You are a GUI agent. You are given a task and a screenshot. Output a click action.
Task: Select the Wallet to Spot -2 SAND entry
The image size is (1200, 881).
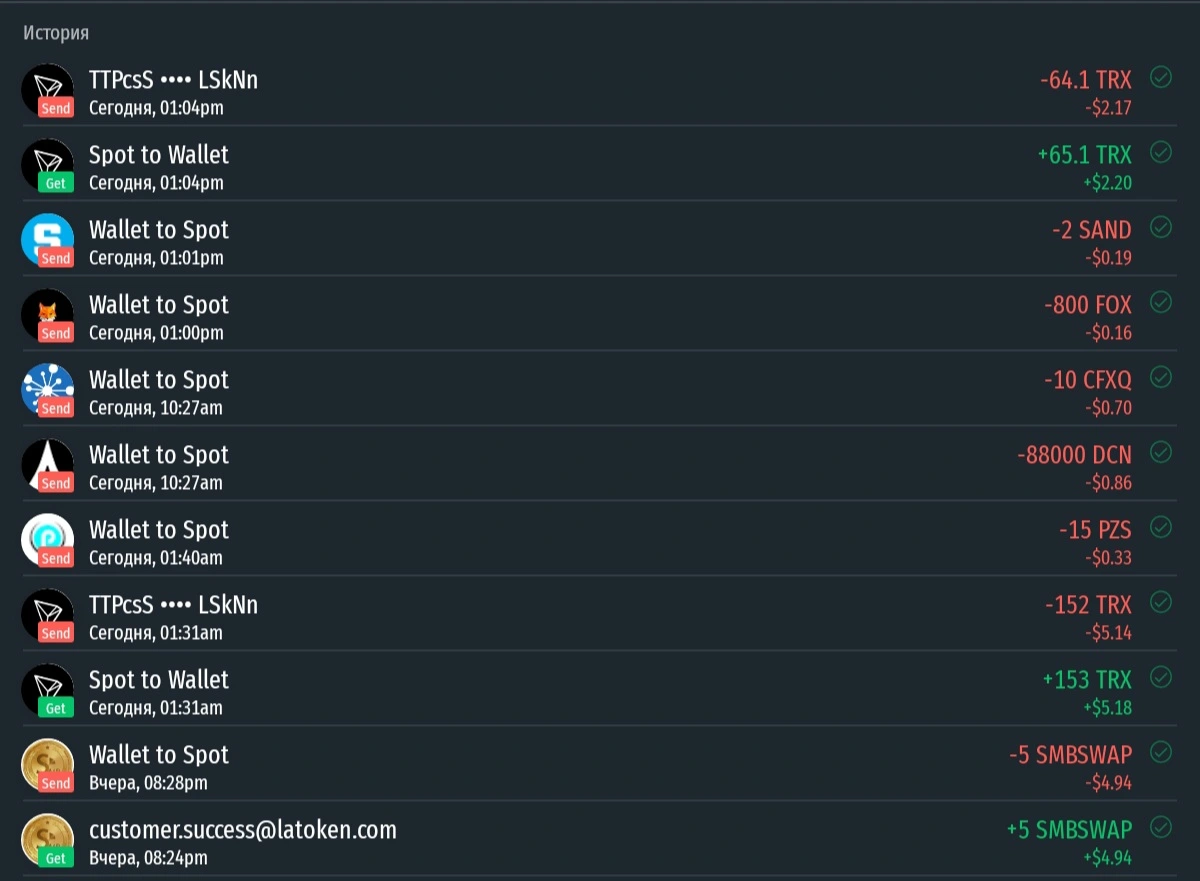pos(600,240)
